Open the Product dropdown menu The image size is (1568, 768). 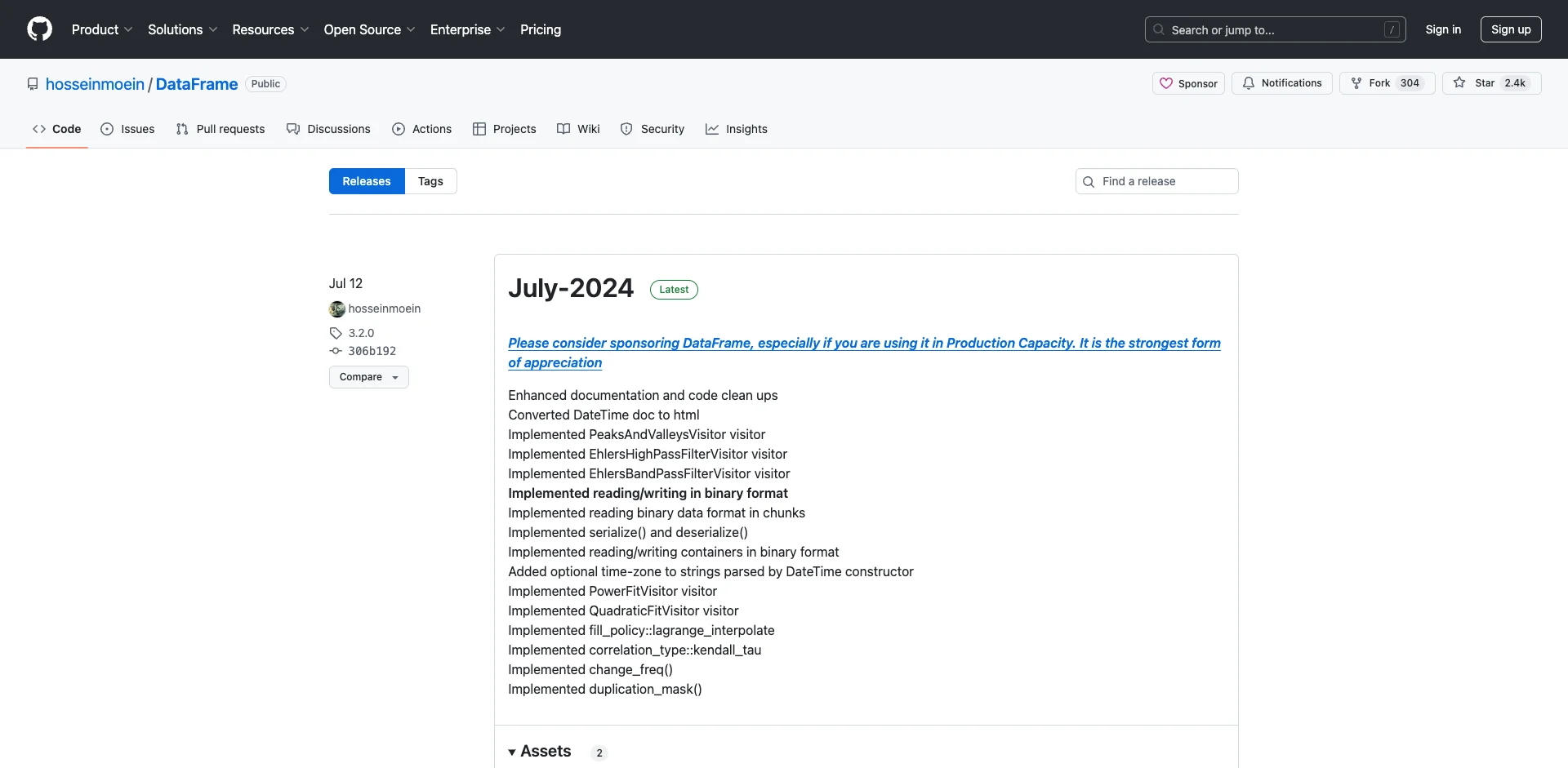[x=102, y=29]
